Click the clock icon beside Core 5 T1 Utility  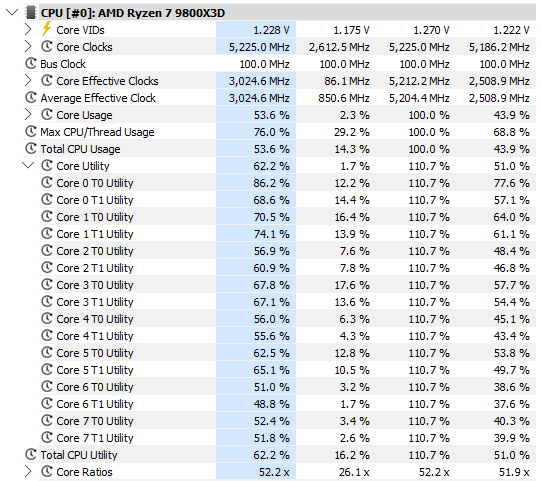click(47, 369)
